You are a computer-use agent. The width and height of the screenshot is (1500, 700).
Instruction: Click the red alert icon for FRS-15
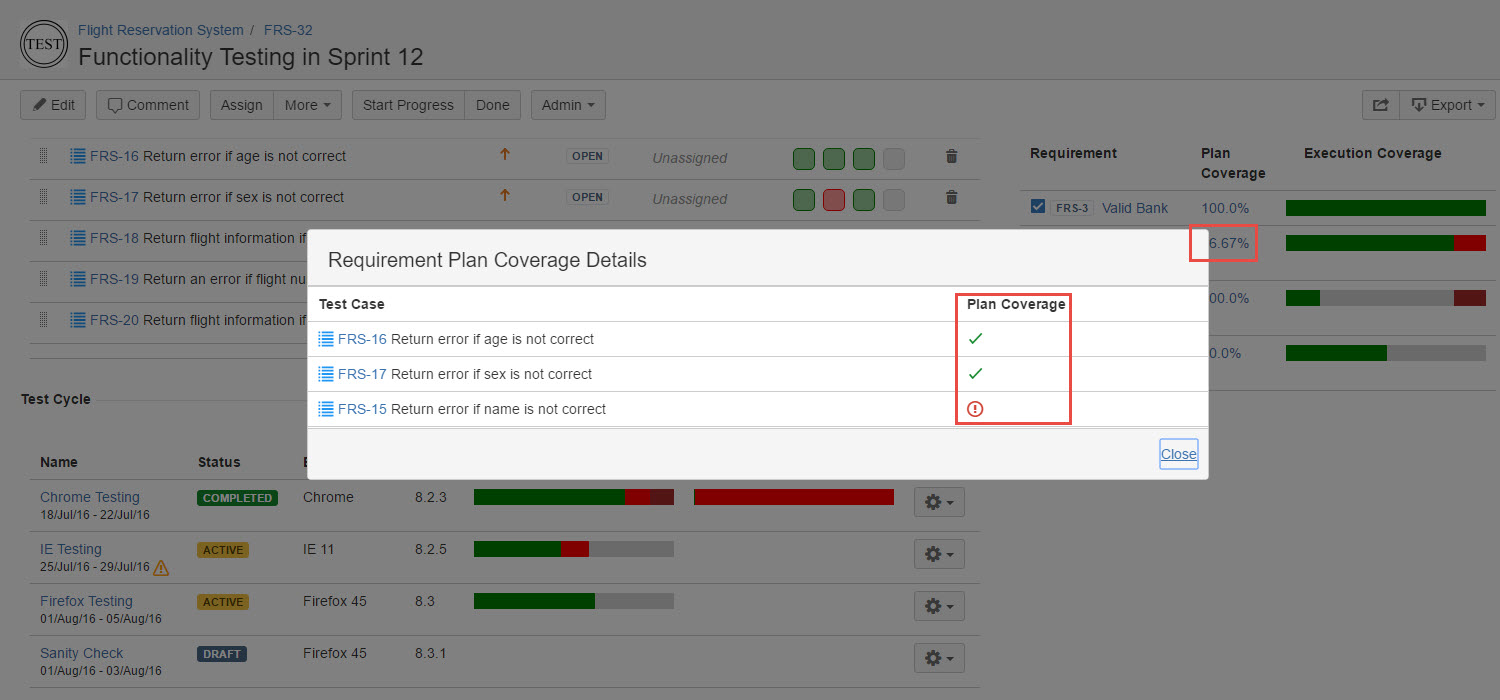click(975, 409)
